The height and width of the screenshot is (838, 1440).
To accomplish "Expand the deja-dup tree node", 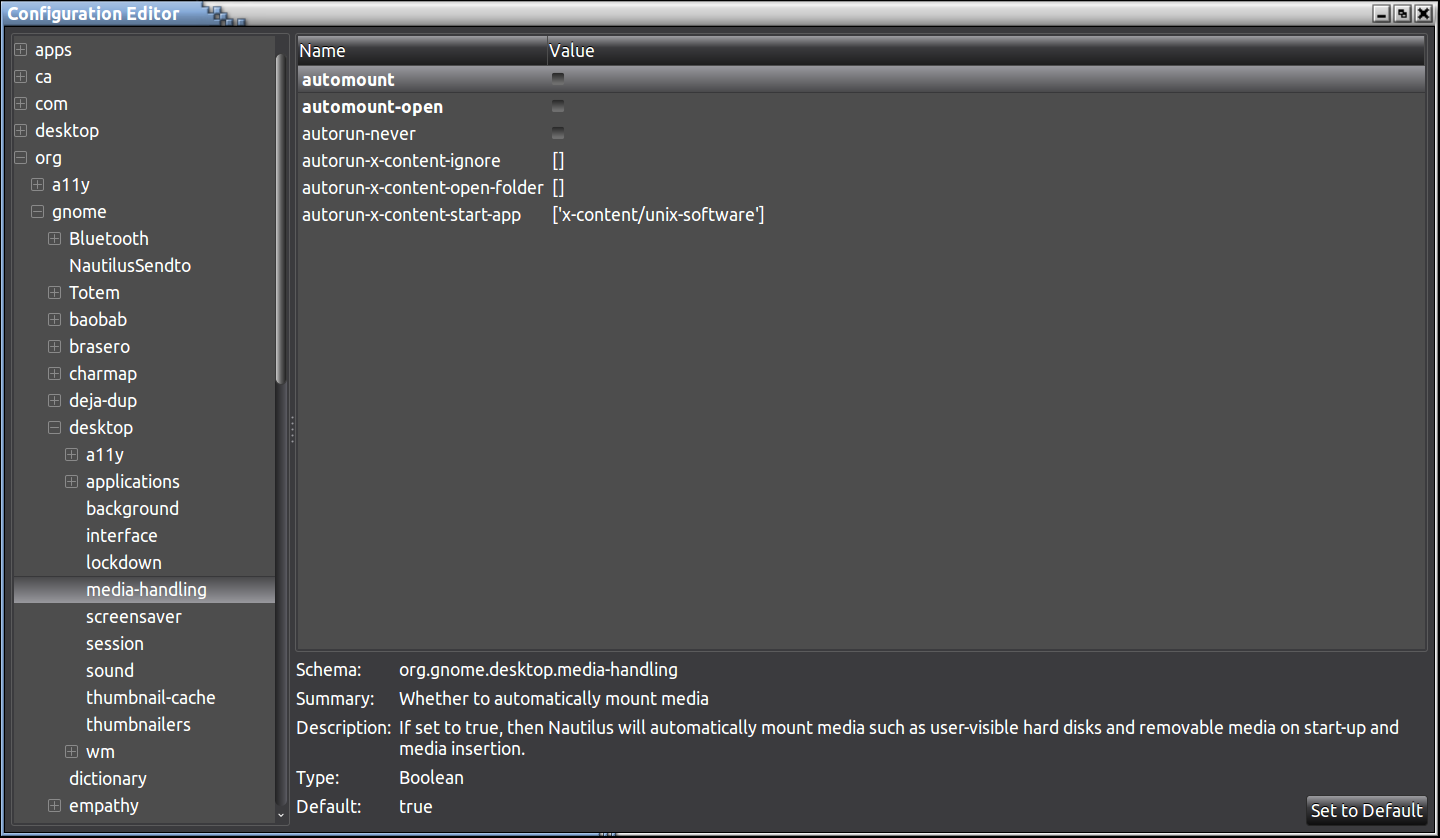I will tap(54, 400).
